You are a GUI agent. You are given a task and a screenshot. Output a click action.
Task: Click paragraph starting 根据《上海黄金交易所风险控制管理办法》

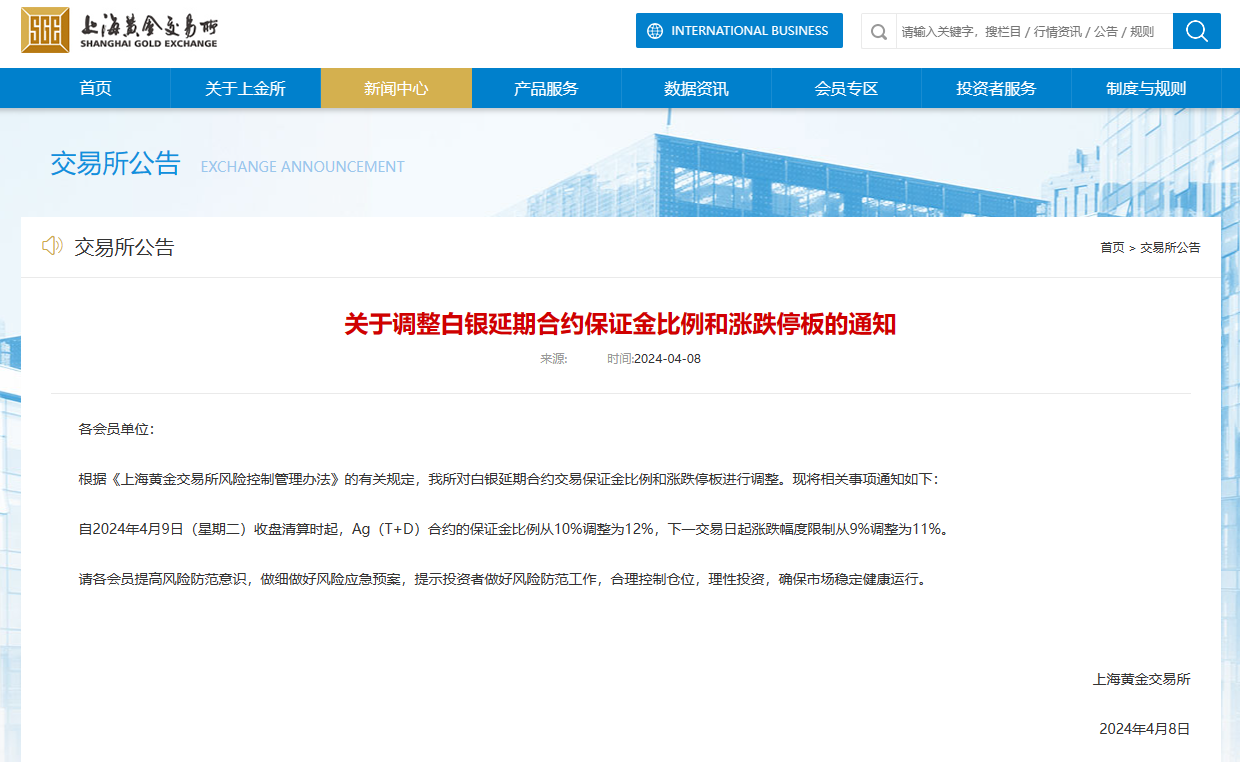pyautogui.click(x=509, y=479)
